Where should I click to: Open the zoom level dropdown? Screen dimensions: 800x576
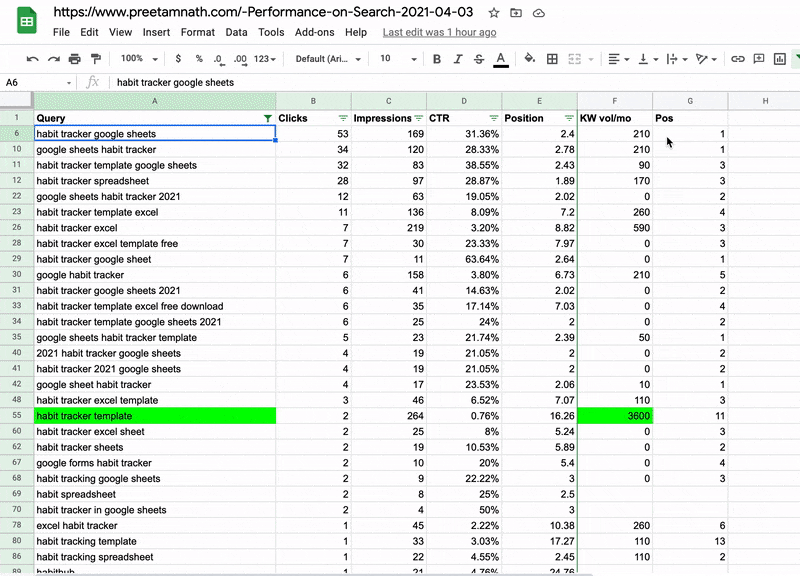click(x=138, y=59)
